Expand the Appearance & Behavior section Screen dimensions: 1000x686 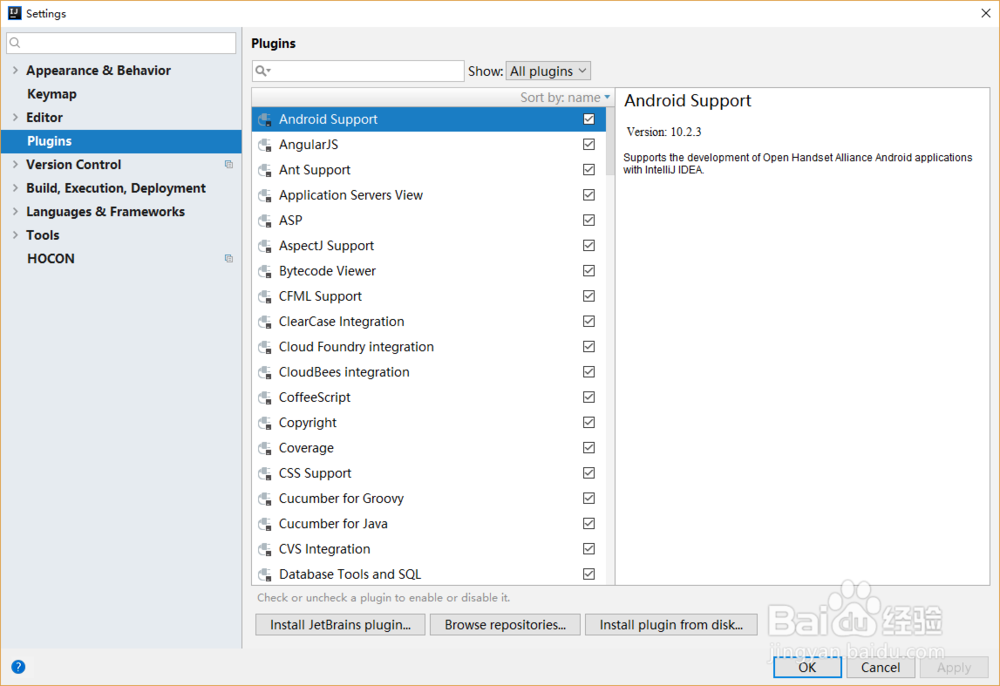tap(15, 71)
